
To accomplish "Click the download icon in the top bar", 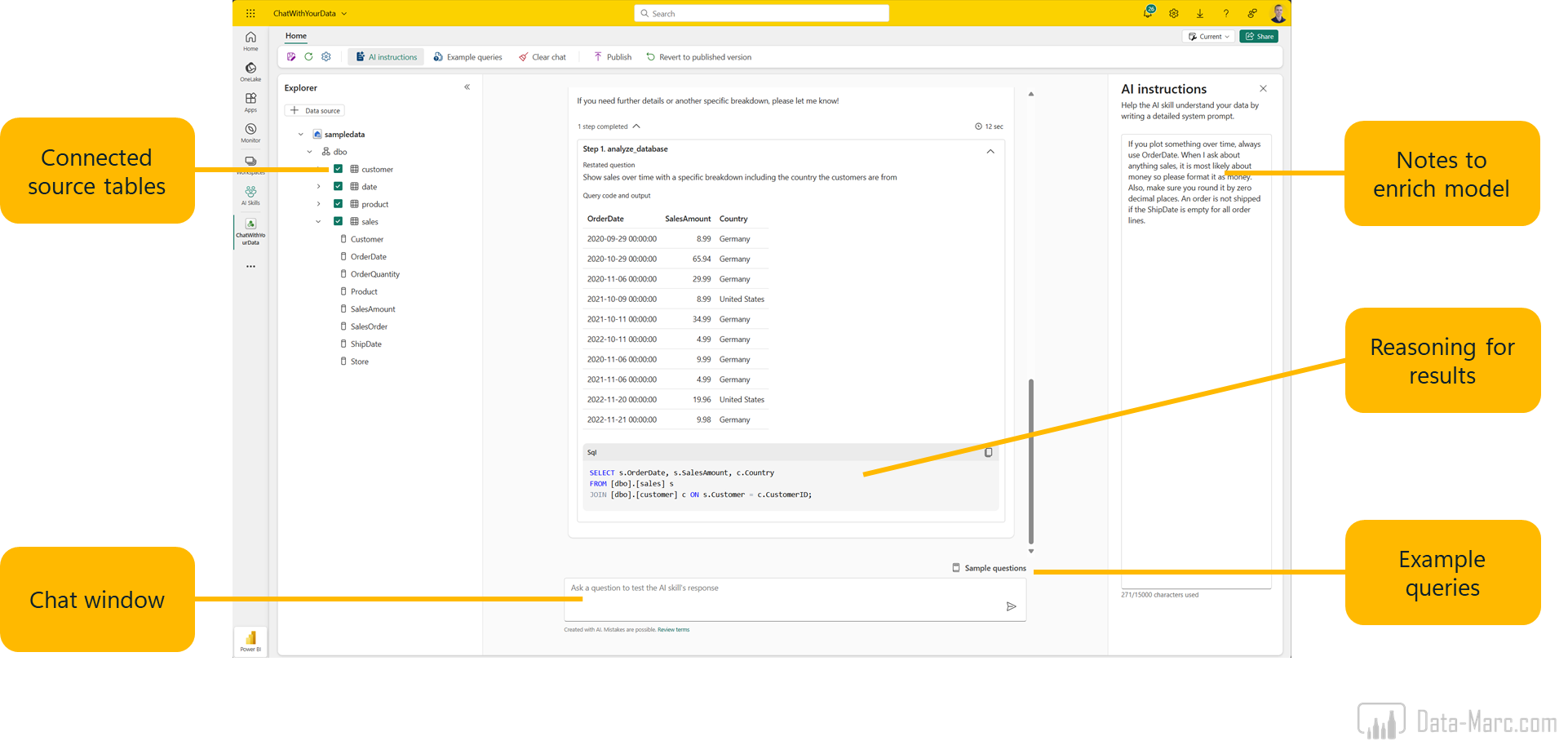I will tap(1200, 13).
